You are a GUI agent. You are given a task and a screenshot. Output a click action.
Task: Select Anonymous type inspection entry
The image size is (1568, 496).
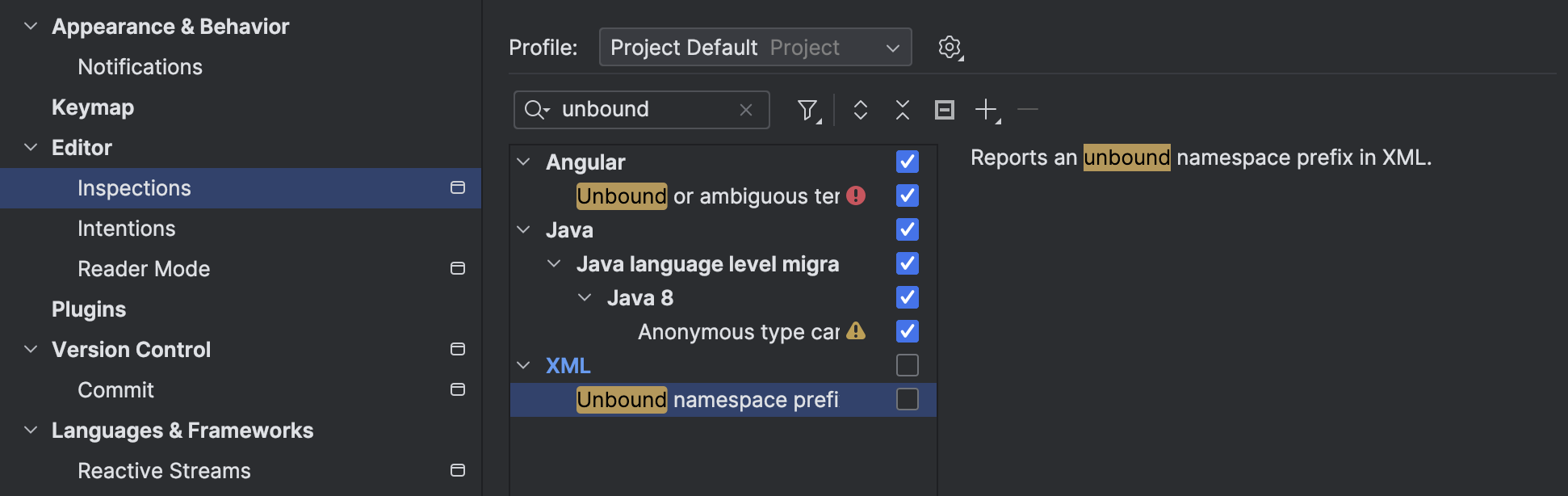(738, 332)
